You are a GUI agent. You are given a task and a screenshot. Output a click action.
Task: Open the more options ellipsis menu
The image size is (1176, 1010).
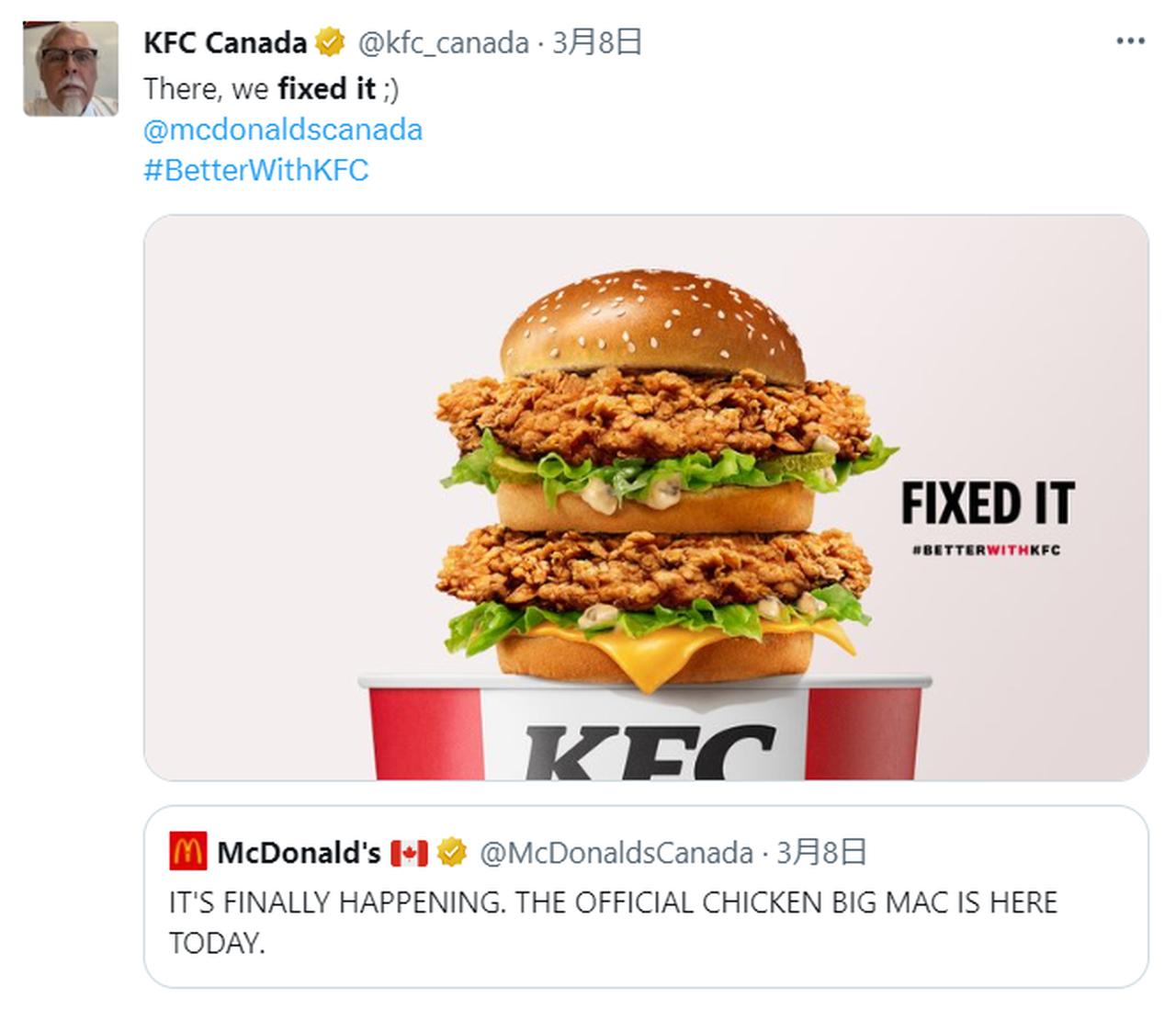(x=1129, y=41)
